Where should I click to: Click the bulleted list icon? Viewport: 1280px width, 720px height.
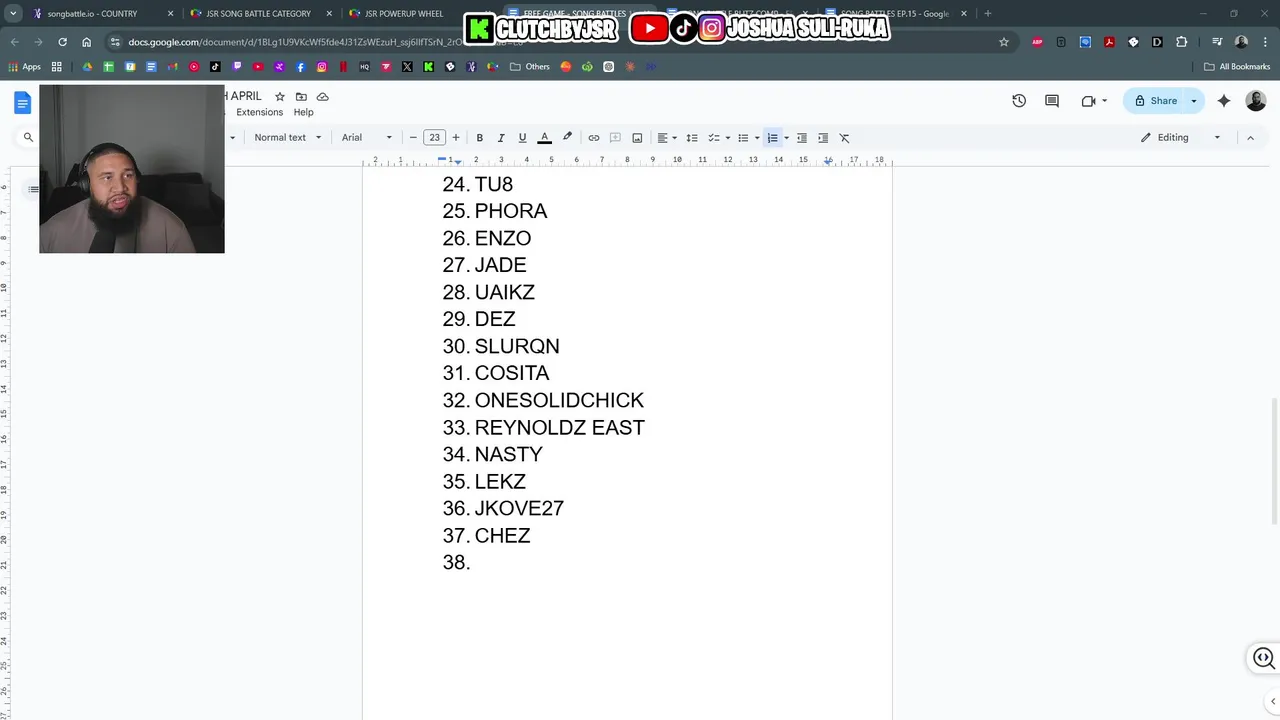(x=743, y=138)
